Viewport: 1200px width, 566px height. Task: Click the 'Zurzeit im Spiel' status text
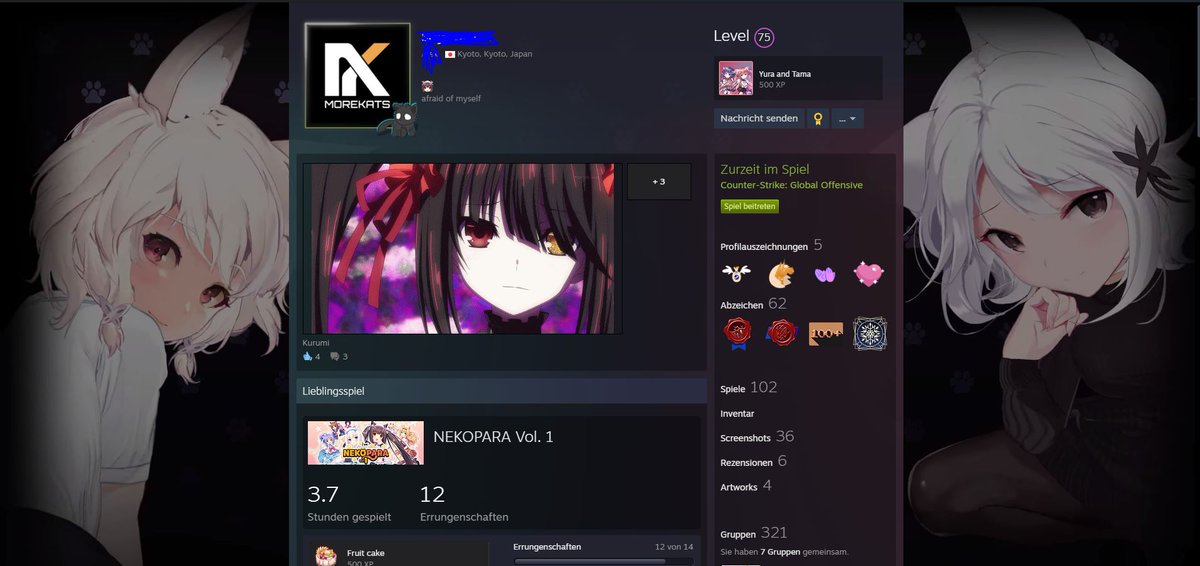pyautogui.click(x=765, y=170)
